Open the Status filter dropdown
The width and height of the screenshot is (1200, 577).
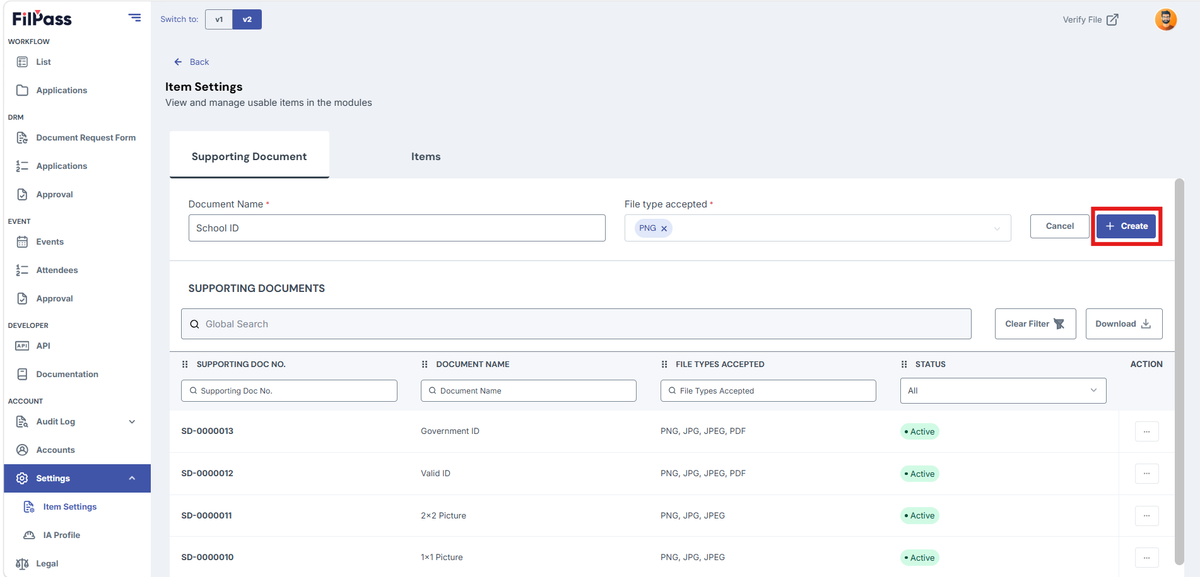point(1003,391)
